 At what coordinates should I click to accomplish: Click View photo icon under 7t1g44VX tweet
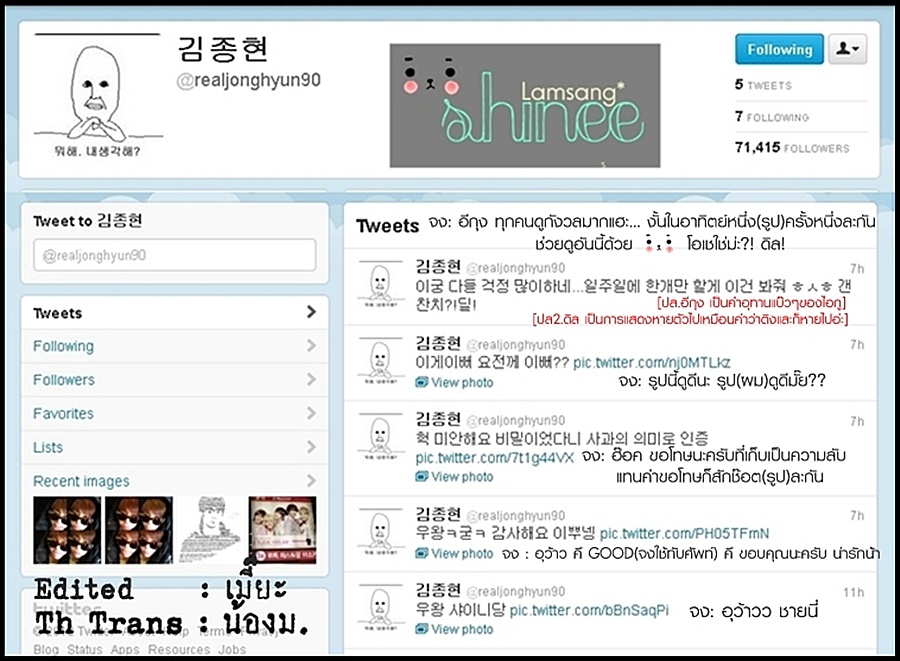click(422, 476)
